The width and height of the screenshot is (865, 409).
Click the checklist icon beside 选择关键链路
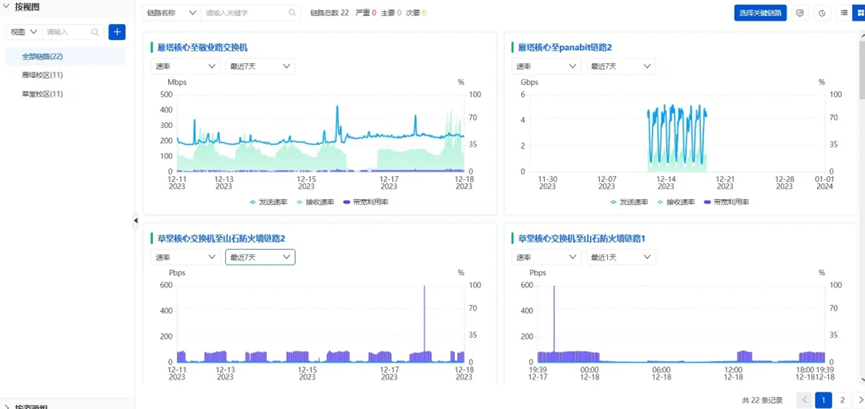point(800,13)
